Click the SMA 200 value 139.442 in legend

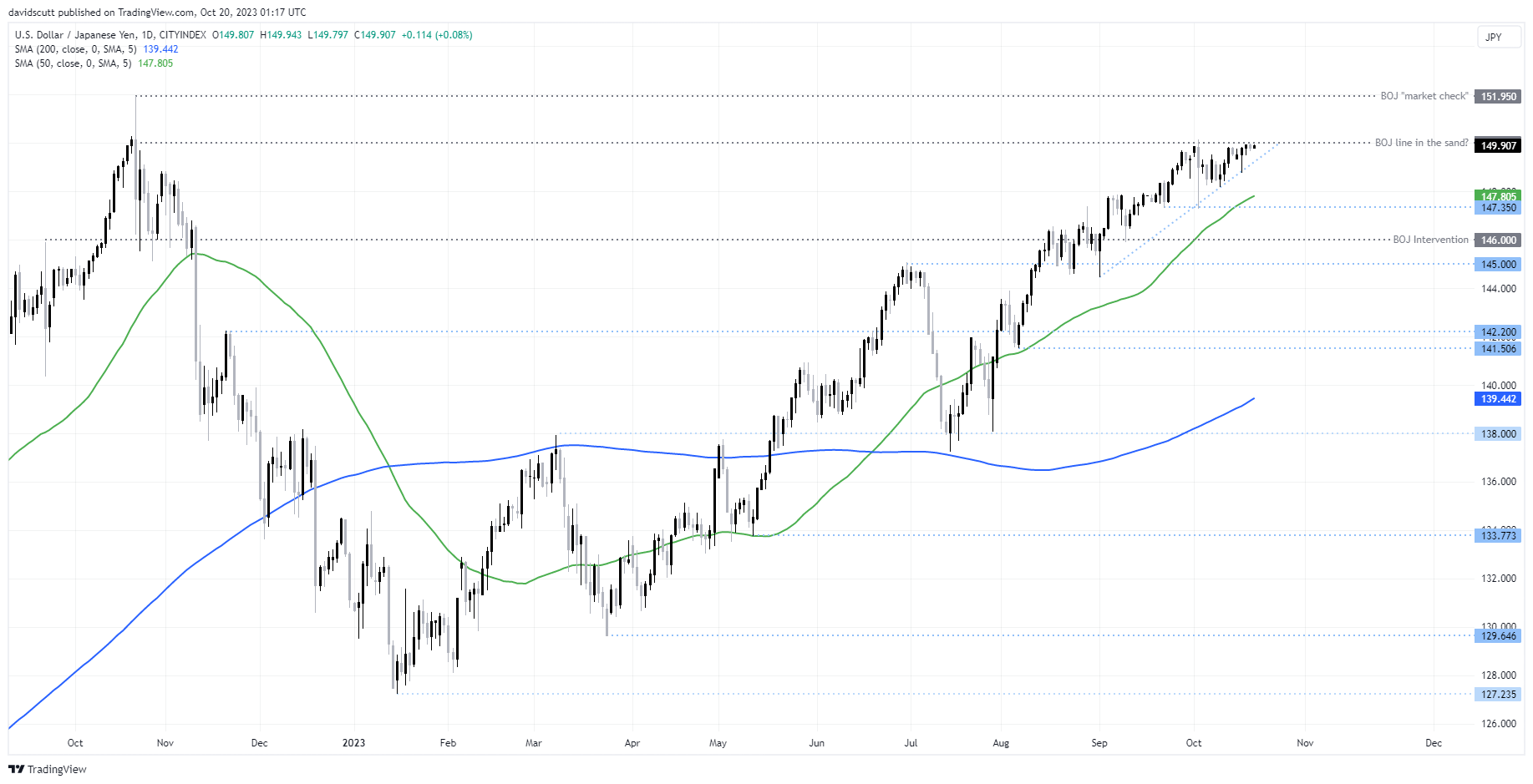click(x=160, y=49)
